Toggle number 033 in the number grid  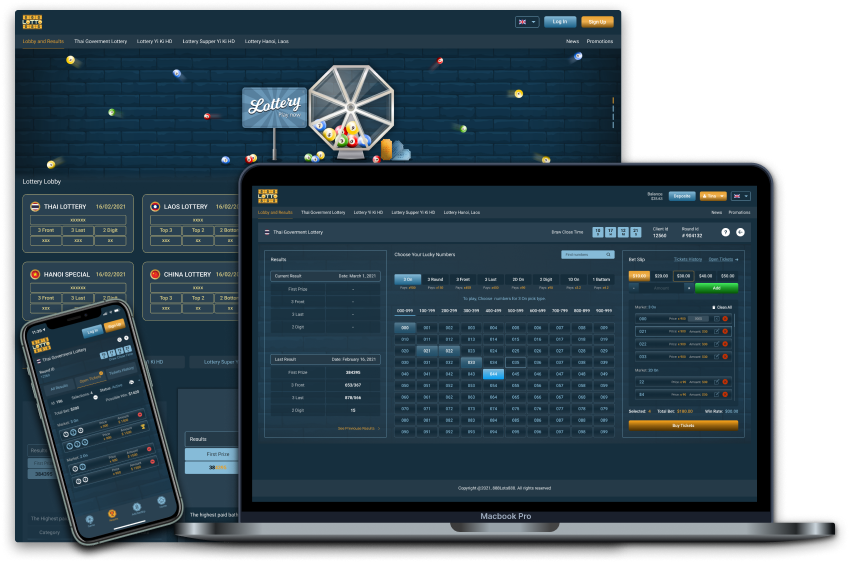pos(471,362)
